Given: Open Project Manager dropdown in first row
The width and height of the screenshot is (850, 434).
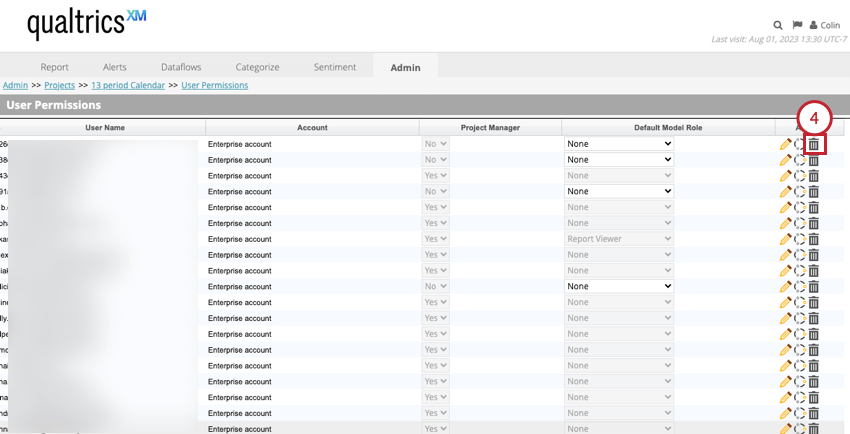Looking at the screenshot, I should point(436,144).
